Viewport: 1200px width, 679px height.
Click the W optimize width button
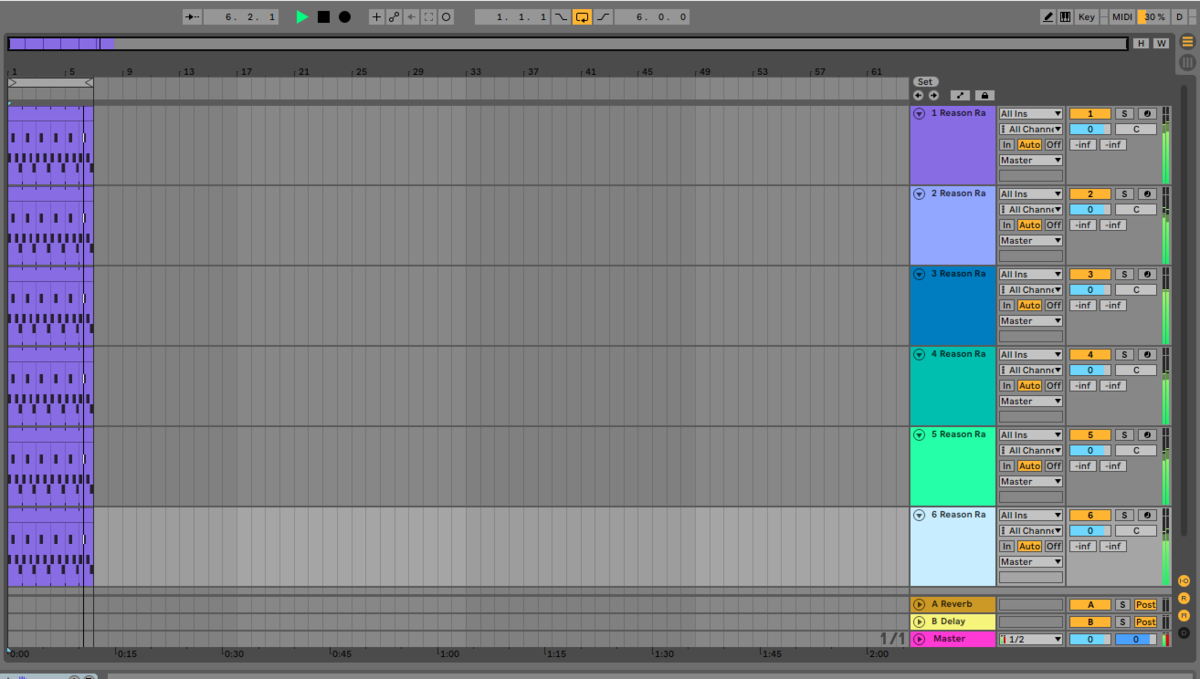coord(1161,43)
